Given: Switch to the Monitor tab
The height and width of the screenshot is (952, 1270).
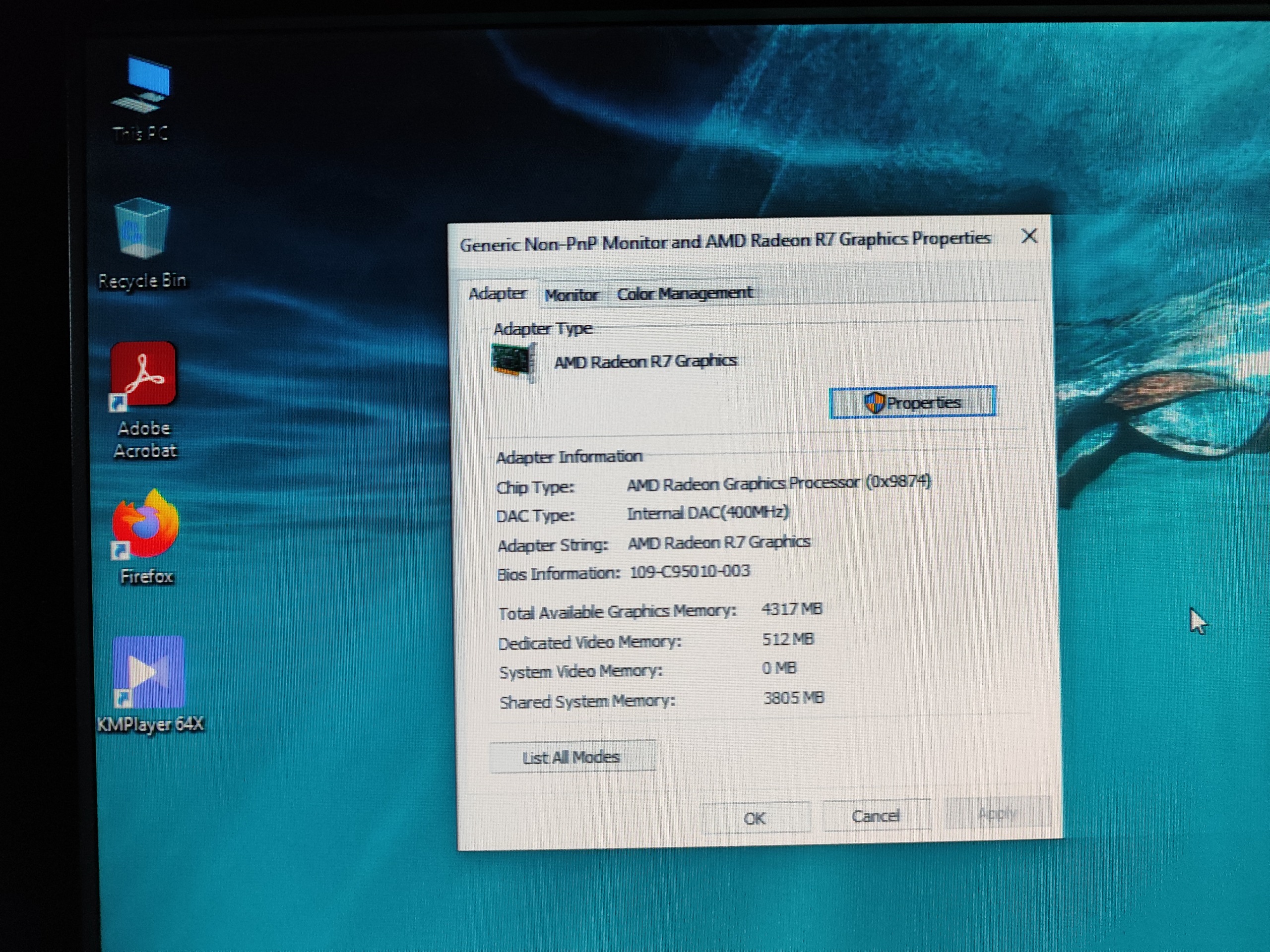Looking at the screenshot, I should click(571, 295).
